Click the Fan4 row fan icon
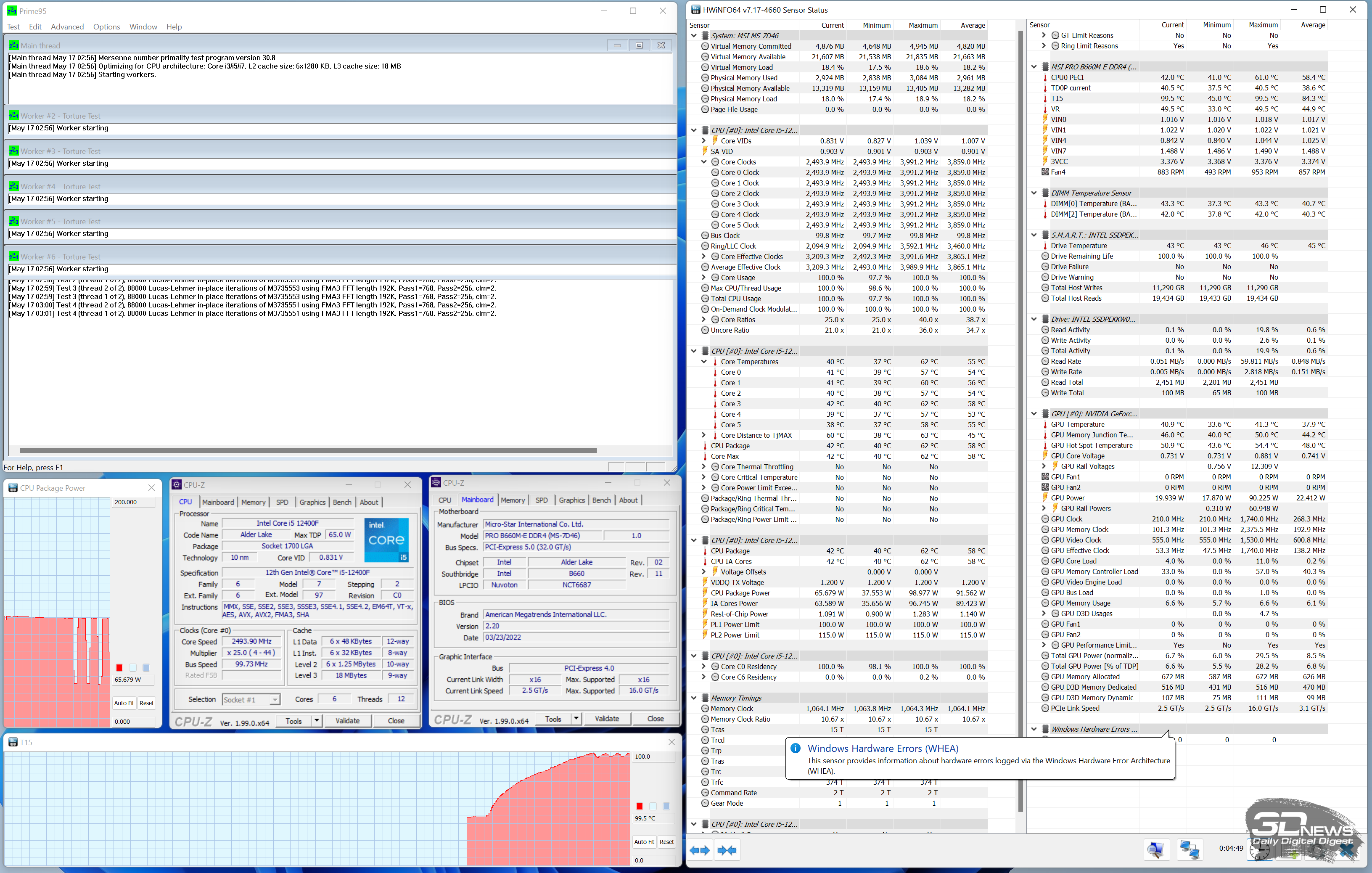The height and width of the screenshot is (873, 1372). click(1045, 172)
